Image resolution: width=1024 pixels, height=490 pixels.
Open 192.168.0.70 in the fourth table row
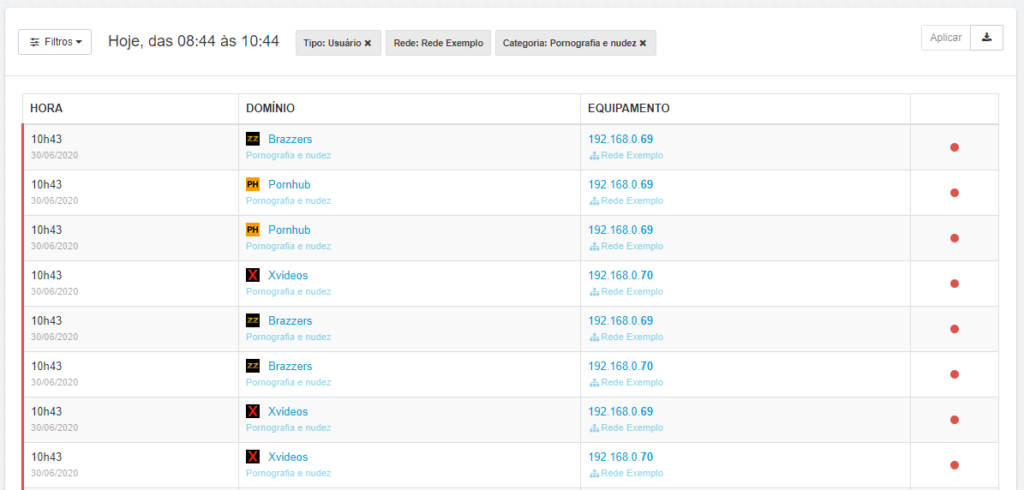coord(620,276)
